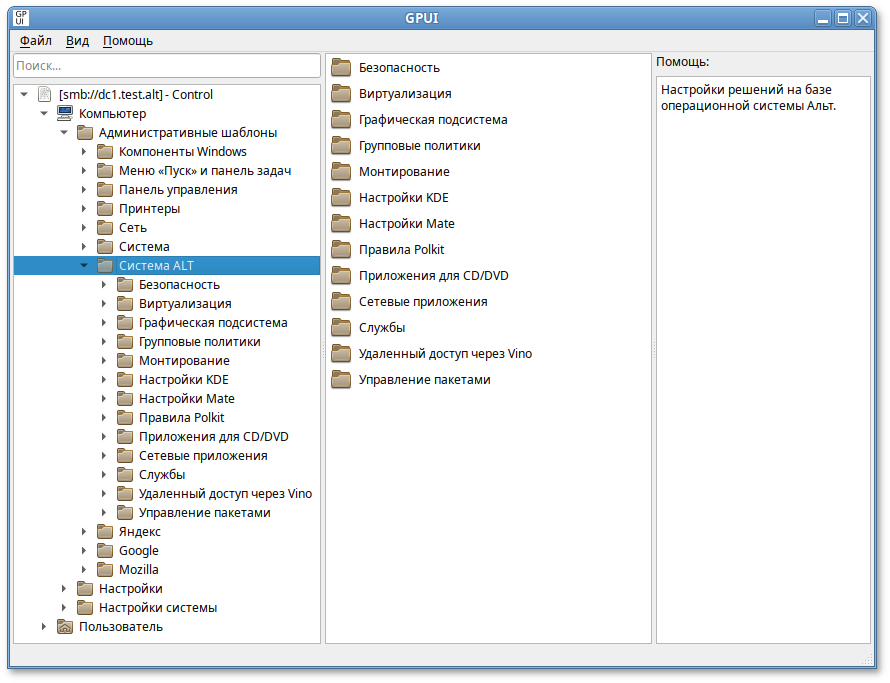
Task: Collapse the Система ALT tree node
Action: coord(84,266)
